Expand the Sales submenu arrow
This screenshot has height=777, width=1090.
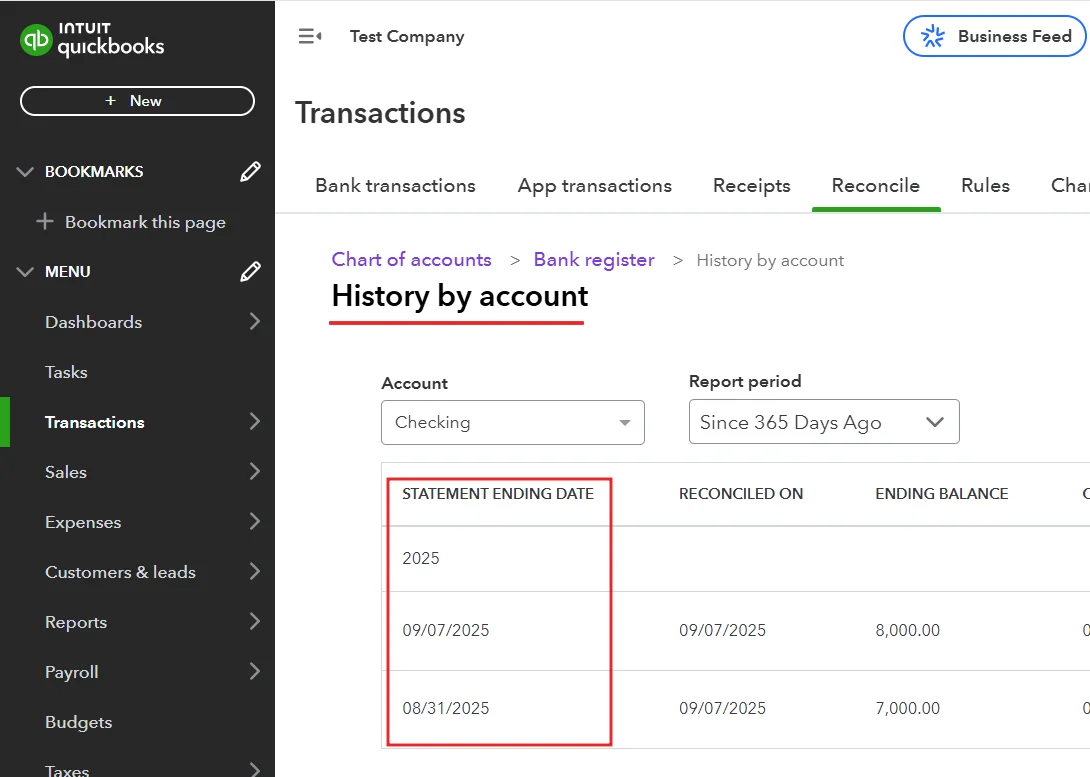[254, 472]
